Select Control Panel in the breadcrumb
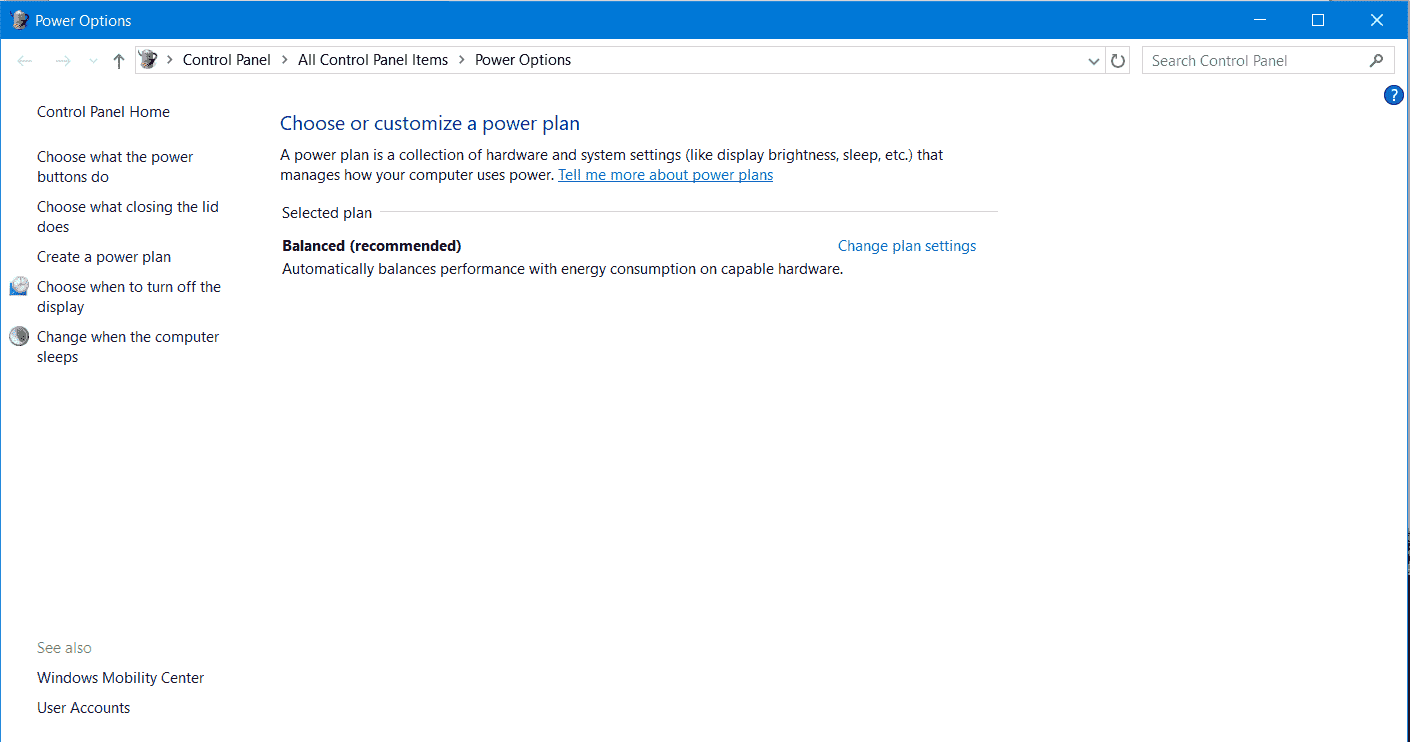This screenshot has width=1410, height=742. [x=227, y=60]
